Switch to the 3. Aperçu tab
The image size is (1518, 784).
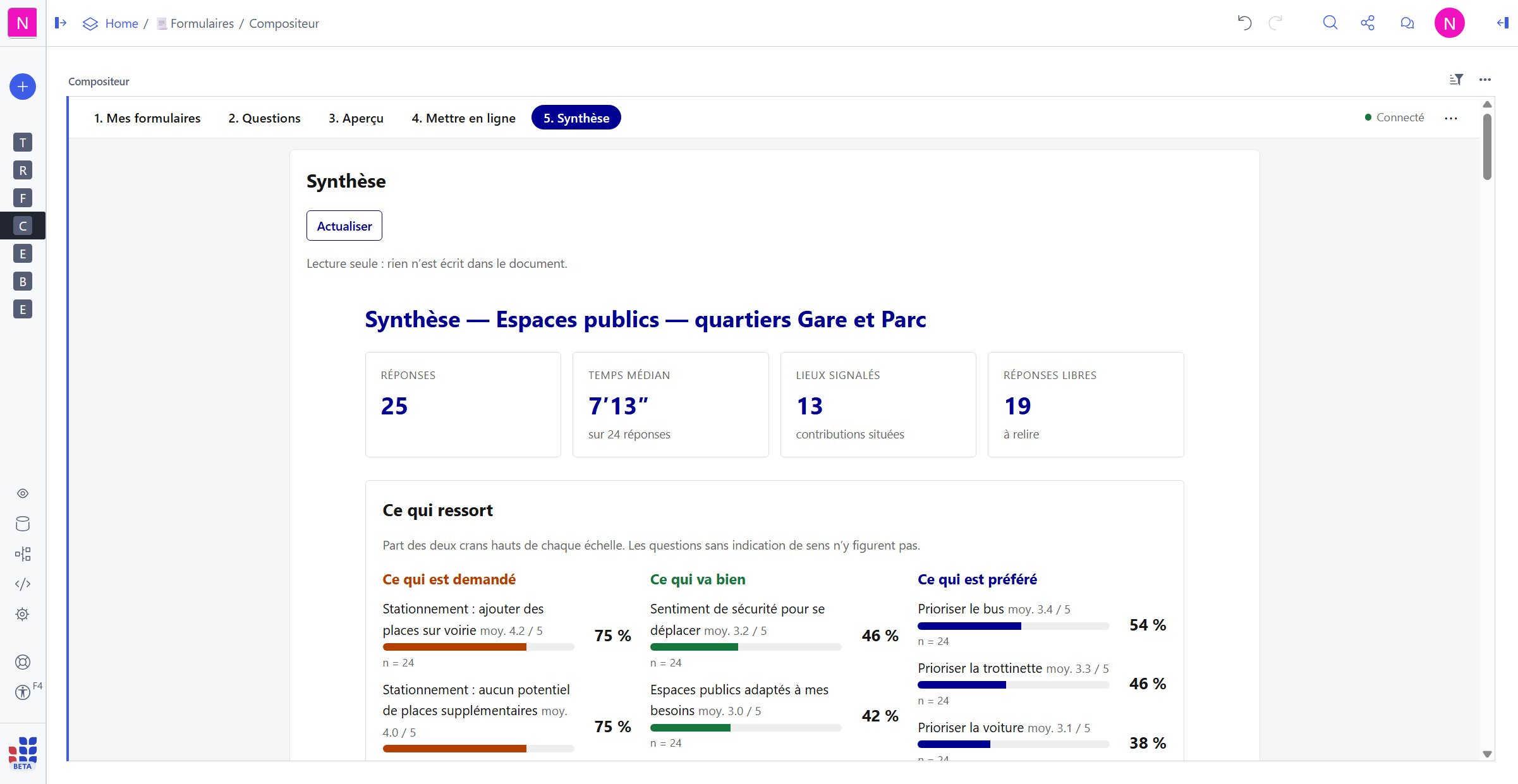point(356,118)
